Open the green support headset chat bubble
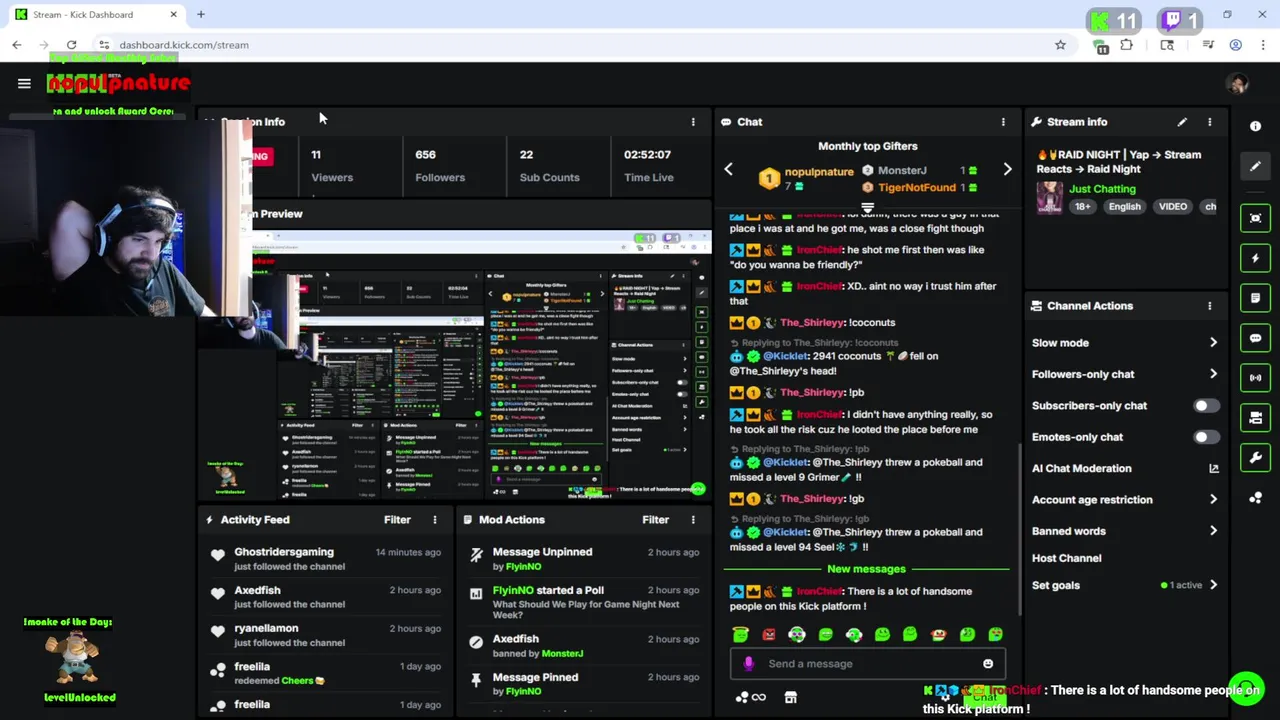This screenshot has width=1280, height=720. coord(1247,688)
